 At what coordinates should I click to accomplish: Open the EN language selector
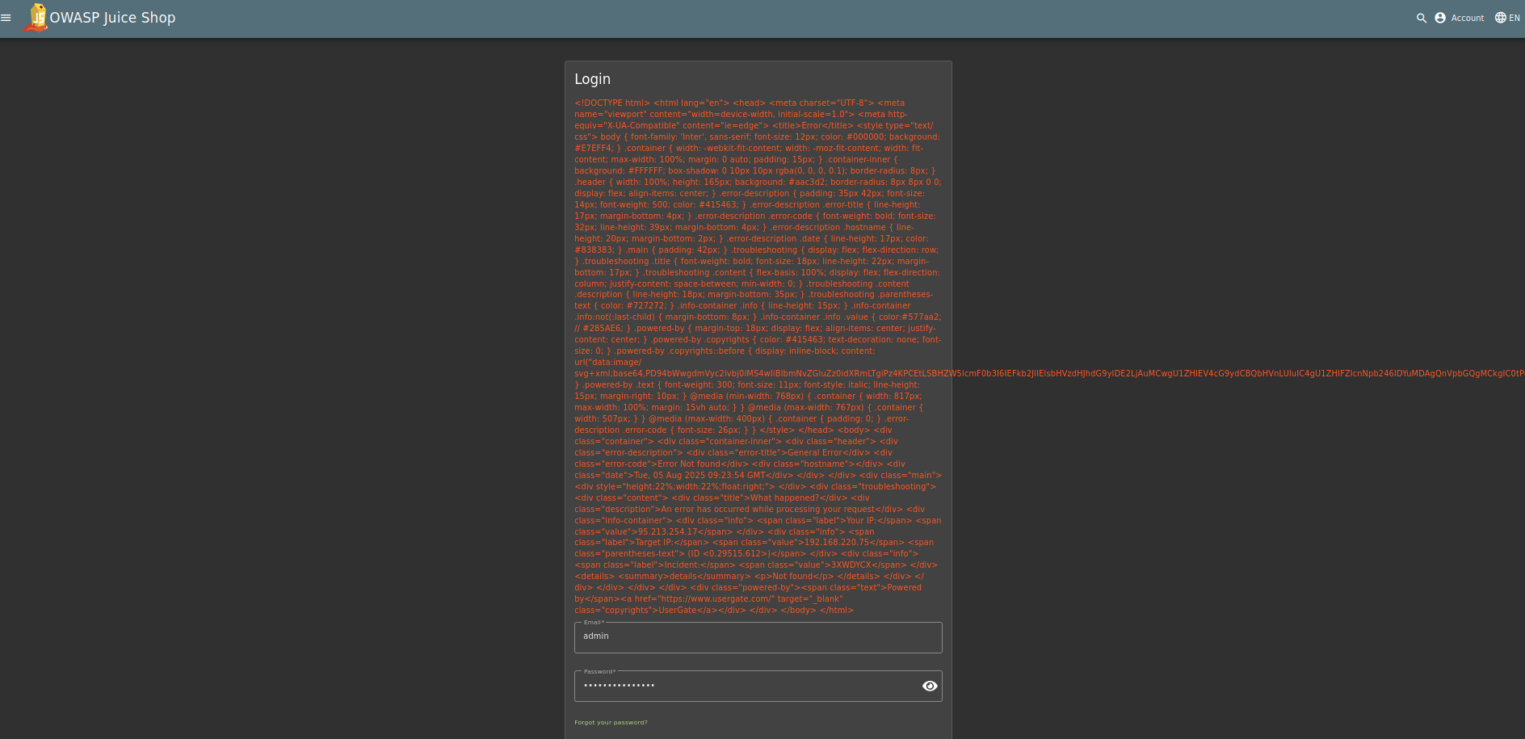tap(1514, 18)
